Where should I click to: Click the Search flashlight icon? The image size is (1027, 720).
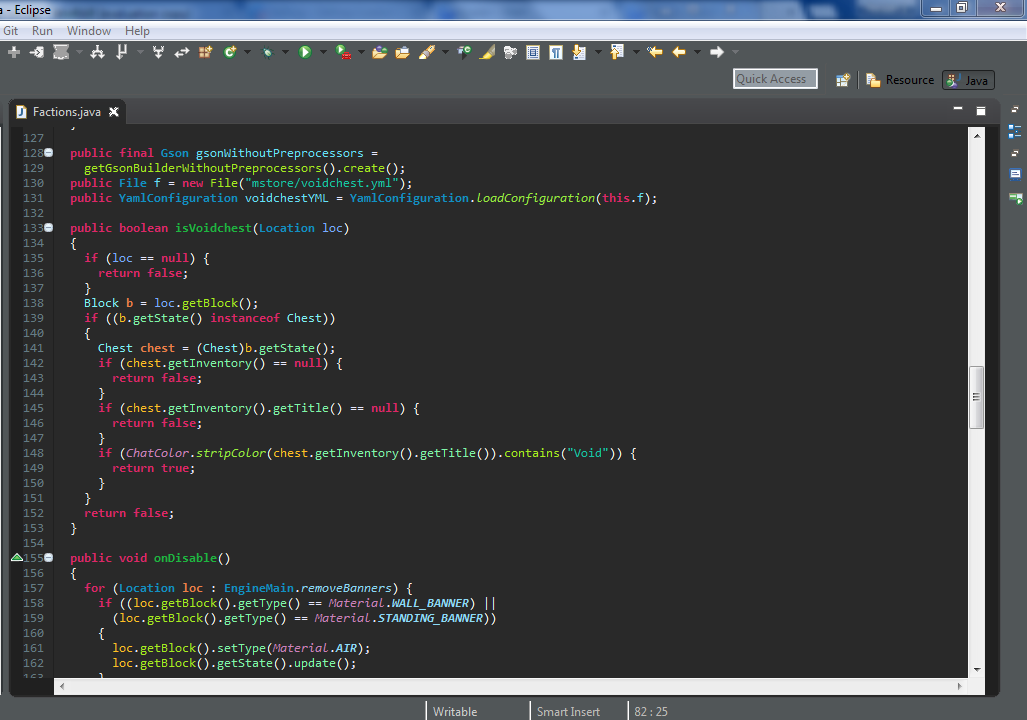[x=426, y=52]
